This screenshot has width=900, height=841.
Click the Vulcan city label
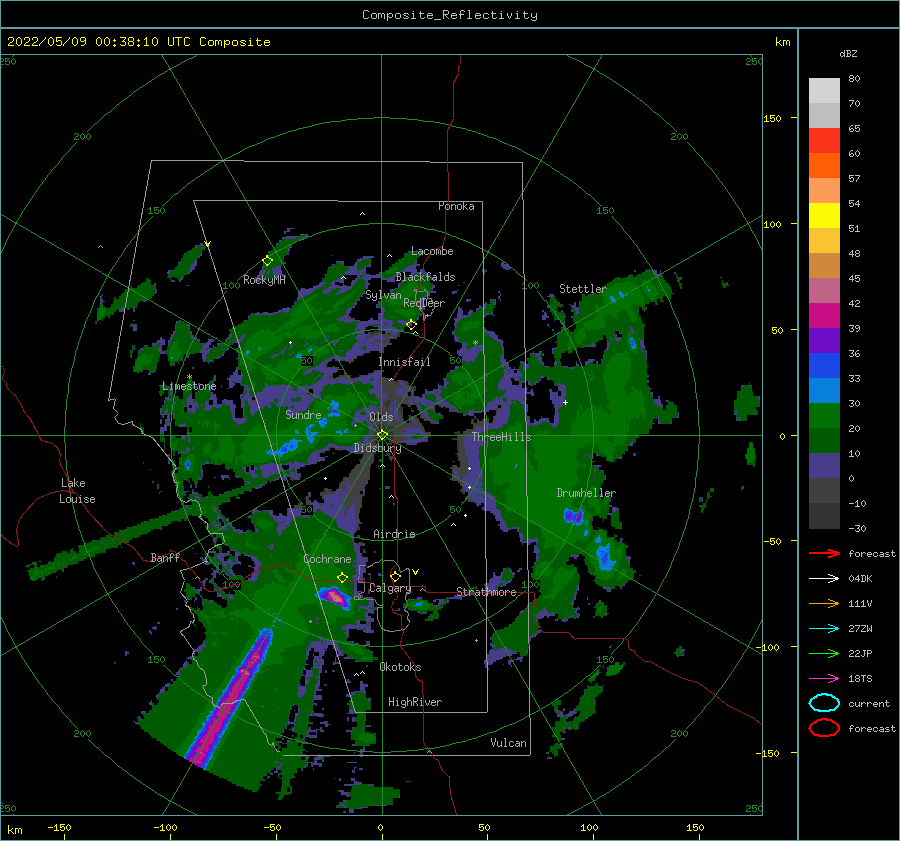(x=508, y=743)
